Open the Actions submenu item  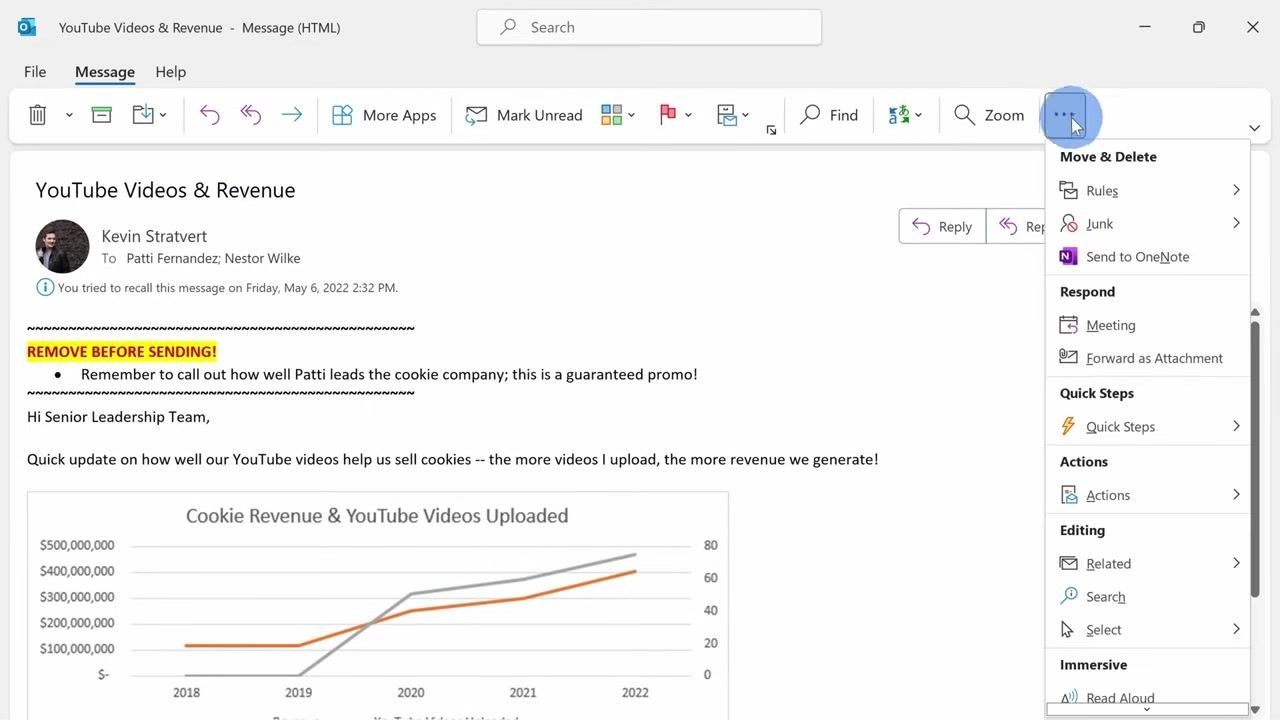coord(1148,495)
